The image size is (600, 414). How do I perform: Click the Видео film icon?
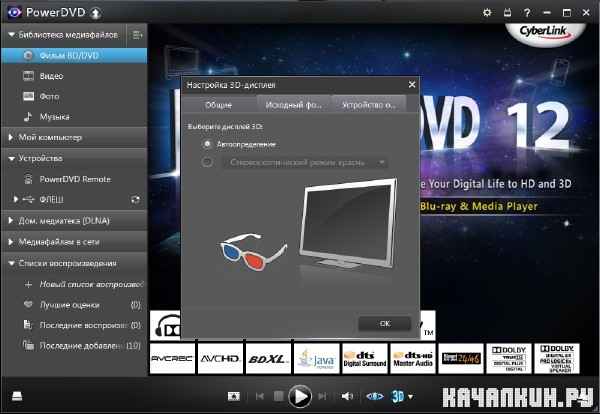coord(29,76)
